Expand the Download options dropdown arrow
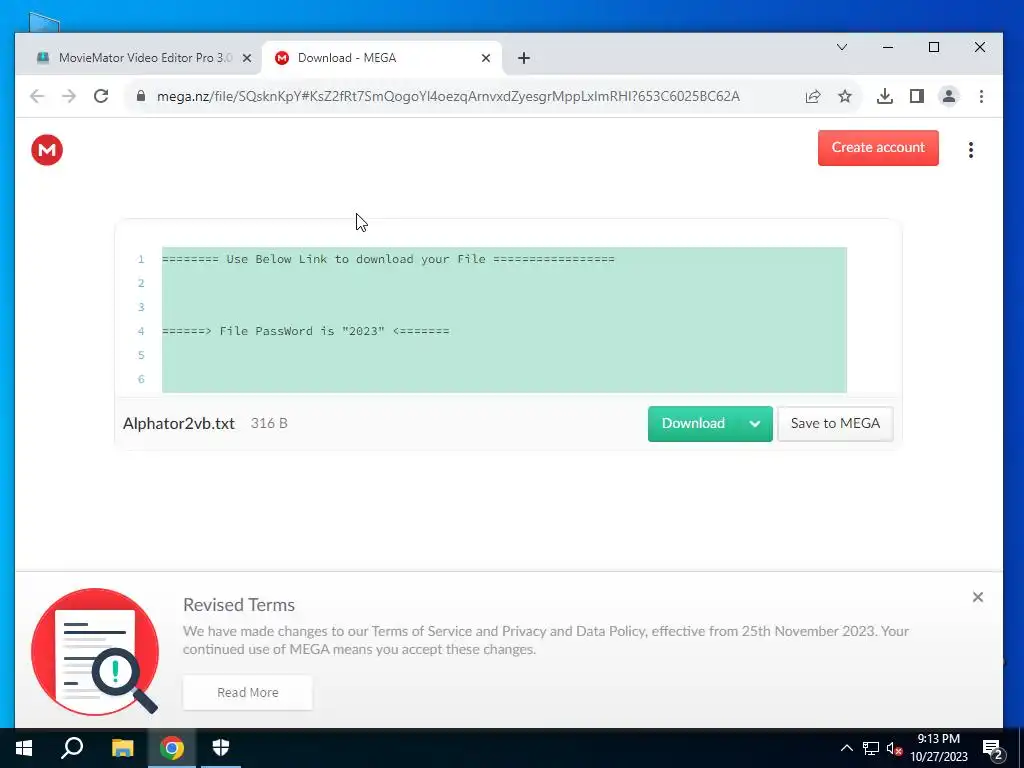The width and height of the screenshot is (1024, 768). [755, 424]
